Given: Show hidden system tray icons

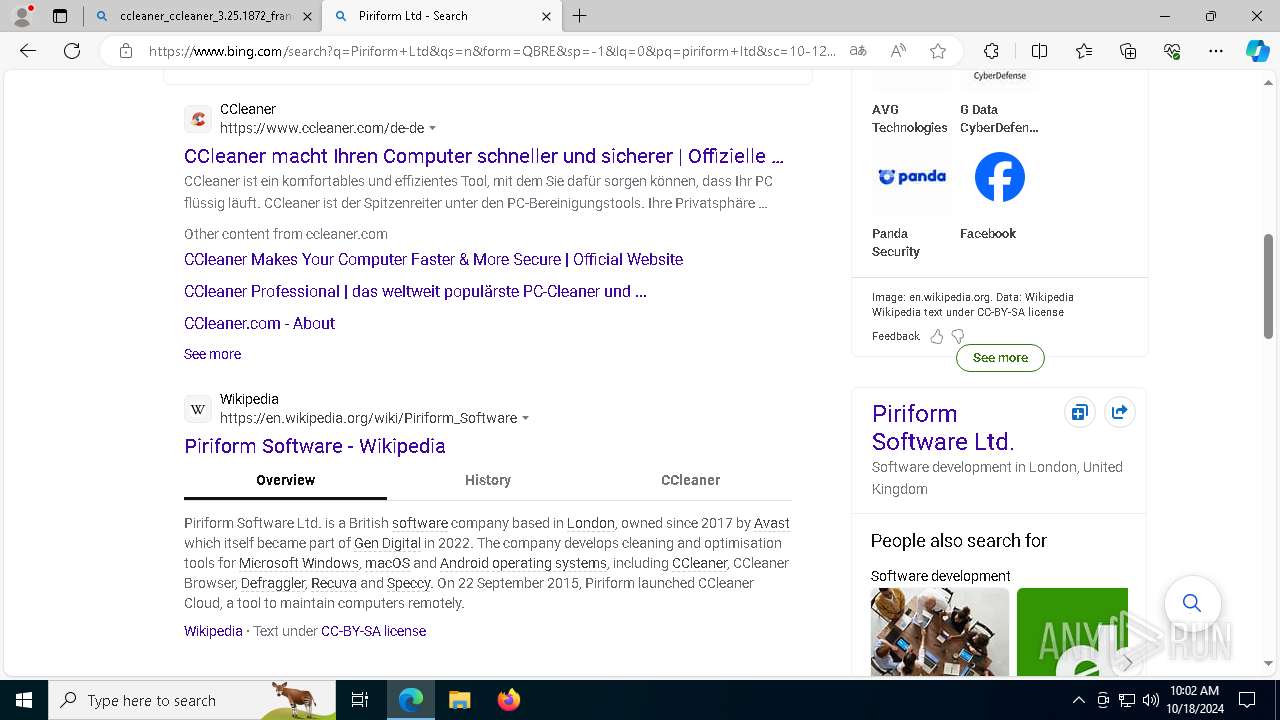Looking at the screenshot, I should (1079, 700).
